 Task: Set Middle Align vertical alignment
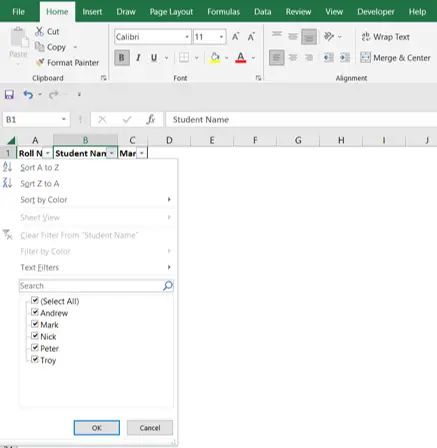click(x=293, y=36)
